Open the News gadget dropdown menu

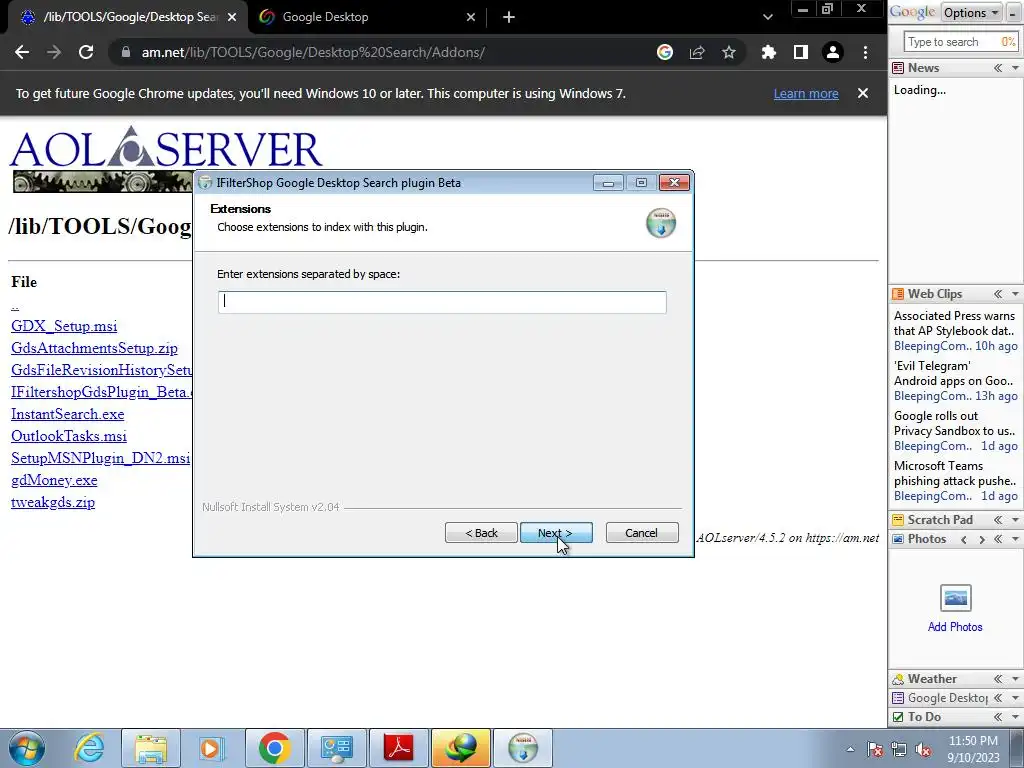tap(1015, 68)
